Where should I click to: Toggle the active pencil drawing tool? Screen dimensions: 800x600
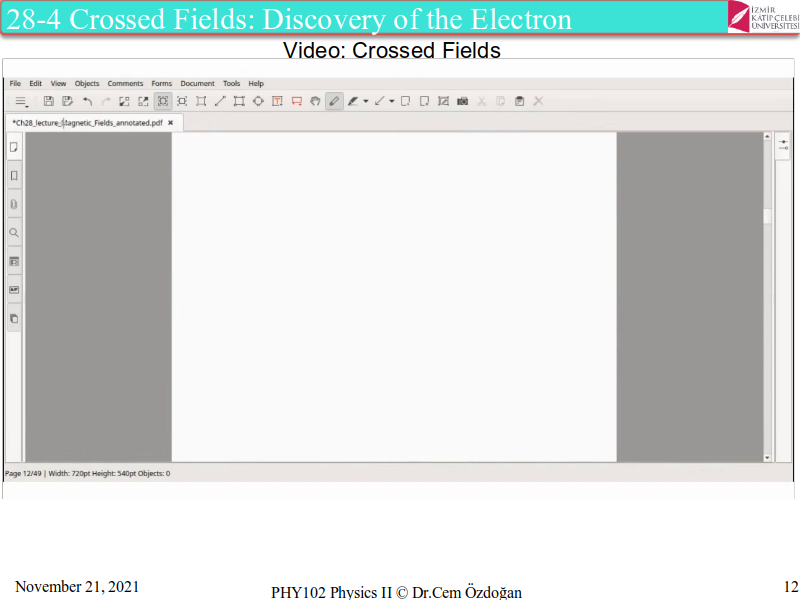(334, 101)
